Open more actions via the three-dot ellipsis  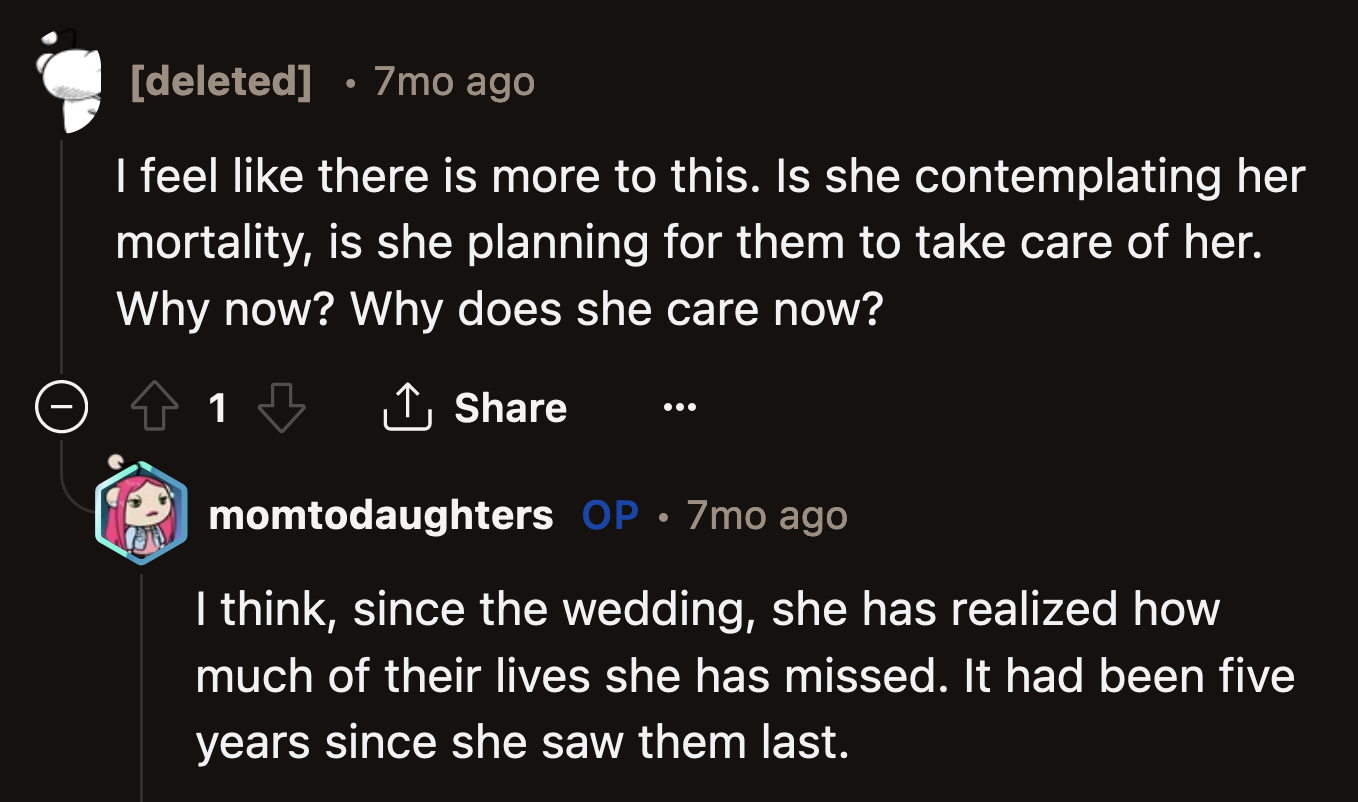tap(679, 406)
